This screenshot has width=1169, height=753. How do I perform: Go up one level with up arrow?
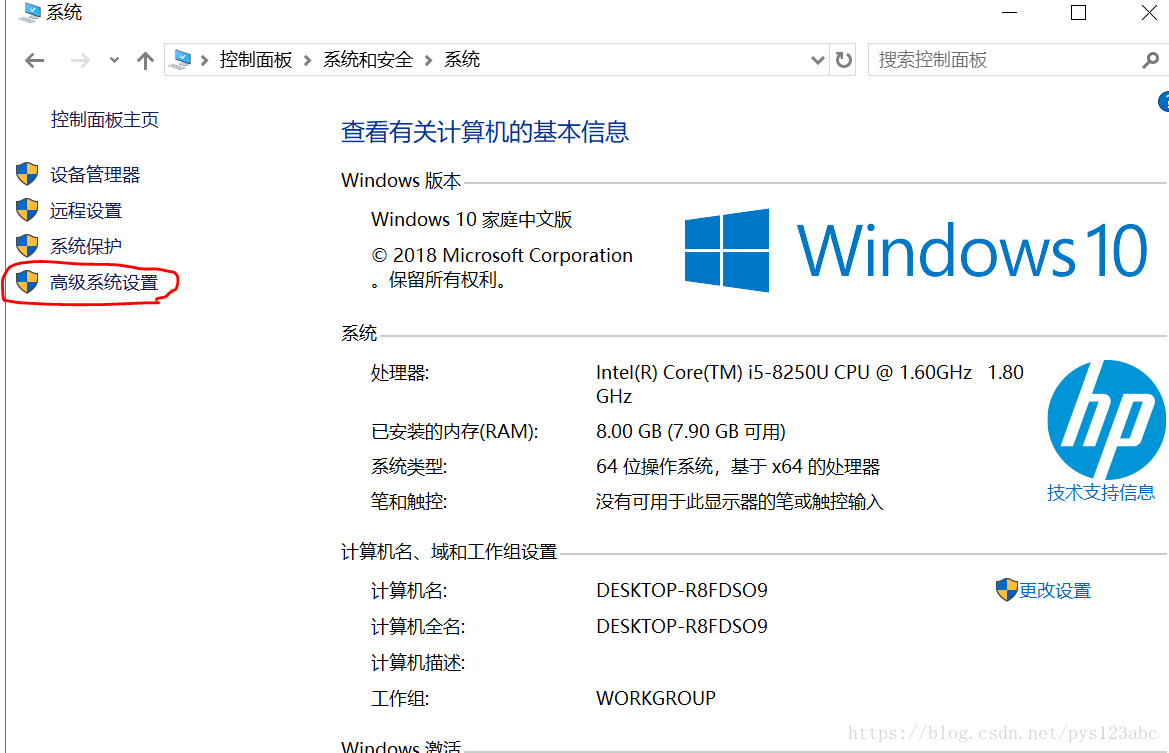click(x=145, y=60)
